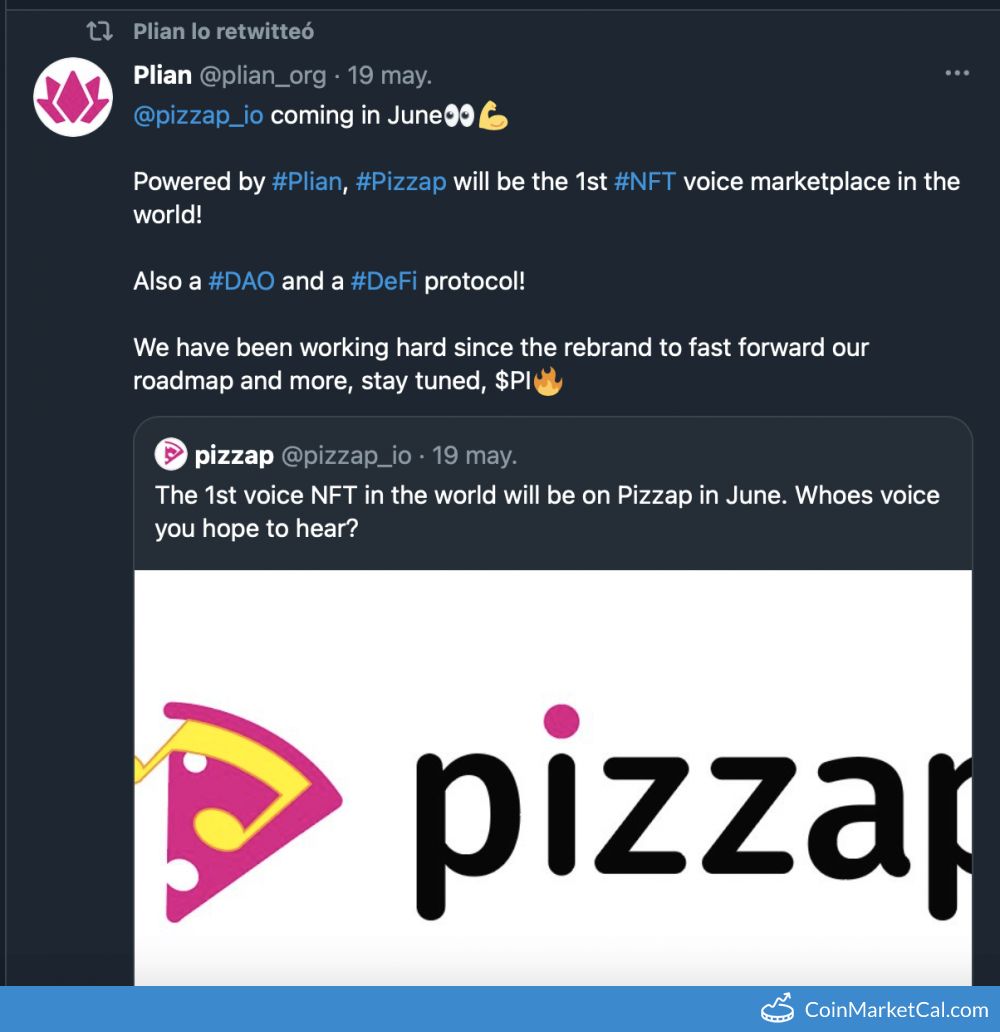
Task: Open the #Plian hashtag
Action: click(306, 182)
